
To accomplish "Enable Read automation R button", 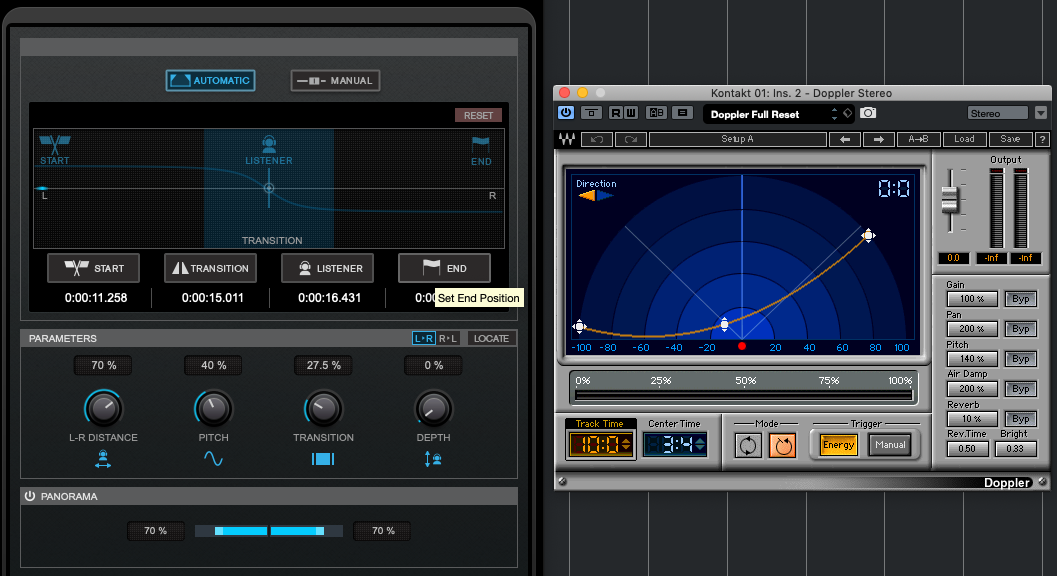I will pos(615,113).
